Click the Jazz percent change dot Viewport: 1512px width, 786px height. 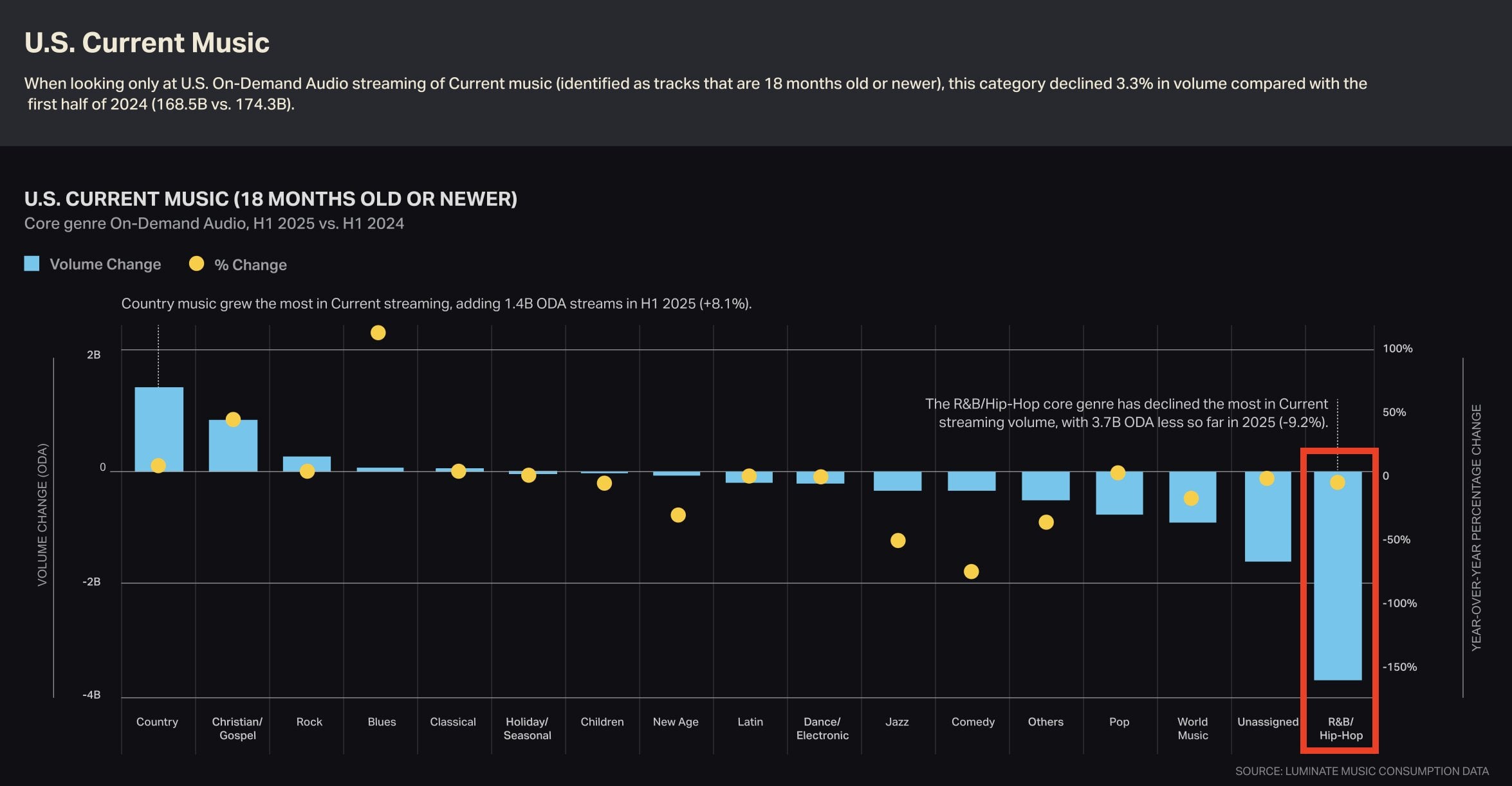[898, 540]
